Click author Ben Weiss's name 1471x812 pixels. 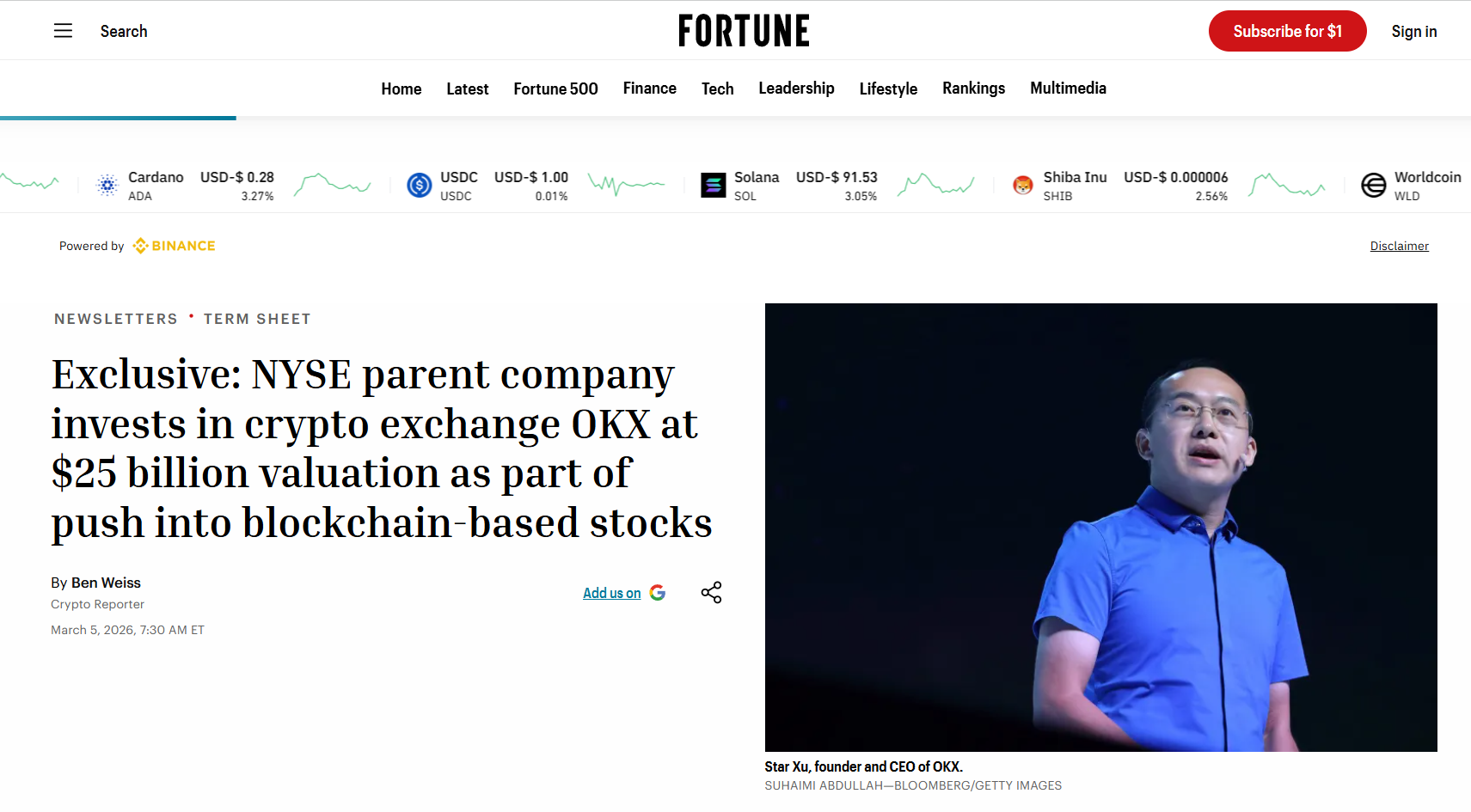106,583
